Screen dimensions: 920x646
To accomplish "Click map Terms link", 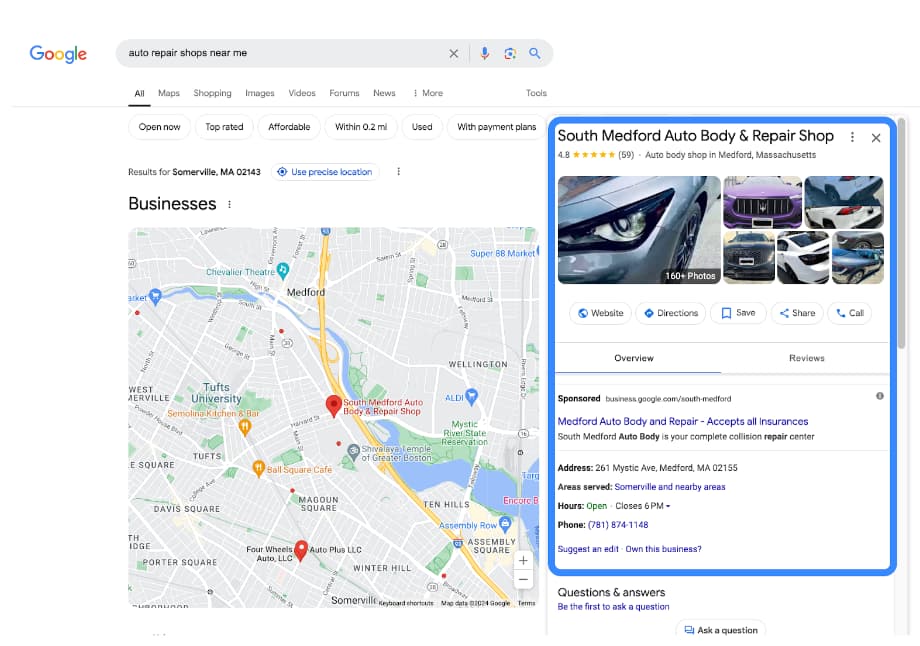I will (526, 603).
